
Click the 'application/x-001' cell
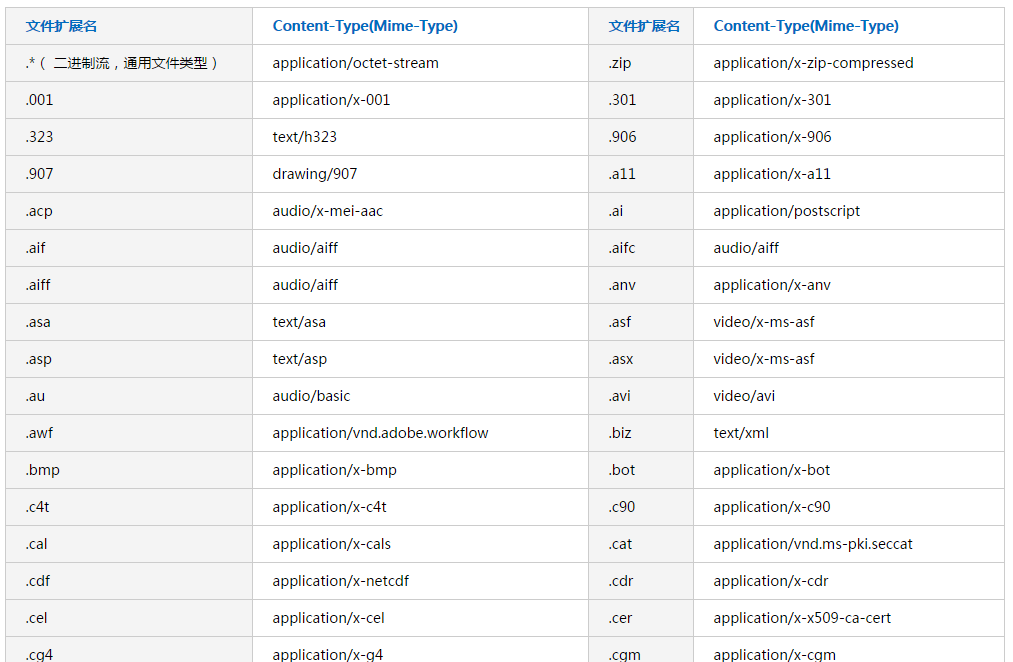[x=420, y=100]
